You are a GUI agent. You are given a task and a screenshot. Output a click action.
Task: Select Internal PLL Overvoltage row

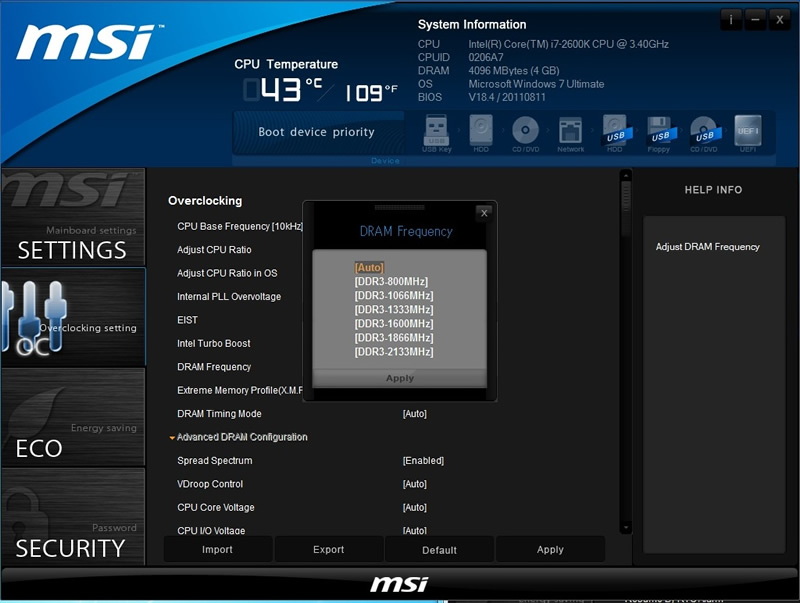coord(229,296)
